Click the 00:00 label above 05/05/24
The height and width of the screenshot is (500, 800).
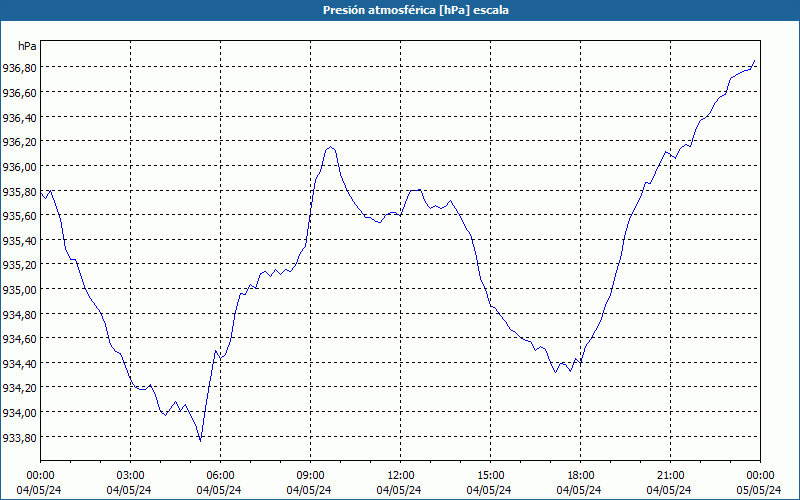[760, 476]
